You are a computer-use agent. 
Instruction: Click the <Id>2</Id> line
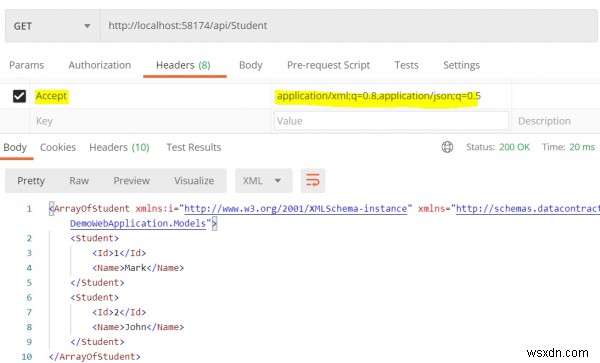tap(119, 313)
